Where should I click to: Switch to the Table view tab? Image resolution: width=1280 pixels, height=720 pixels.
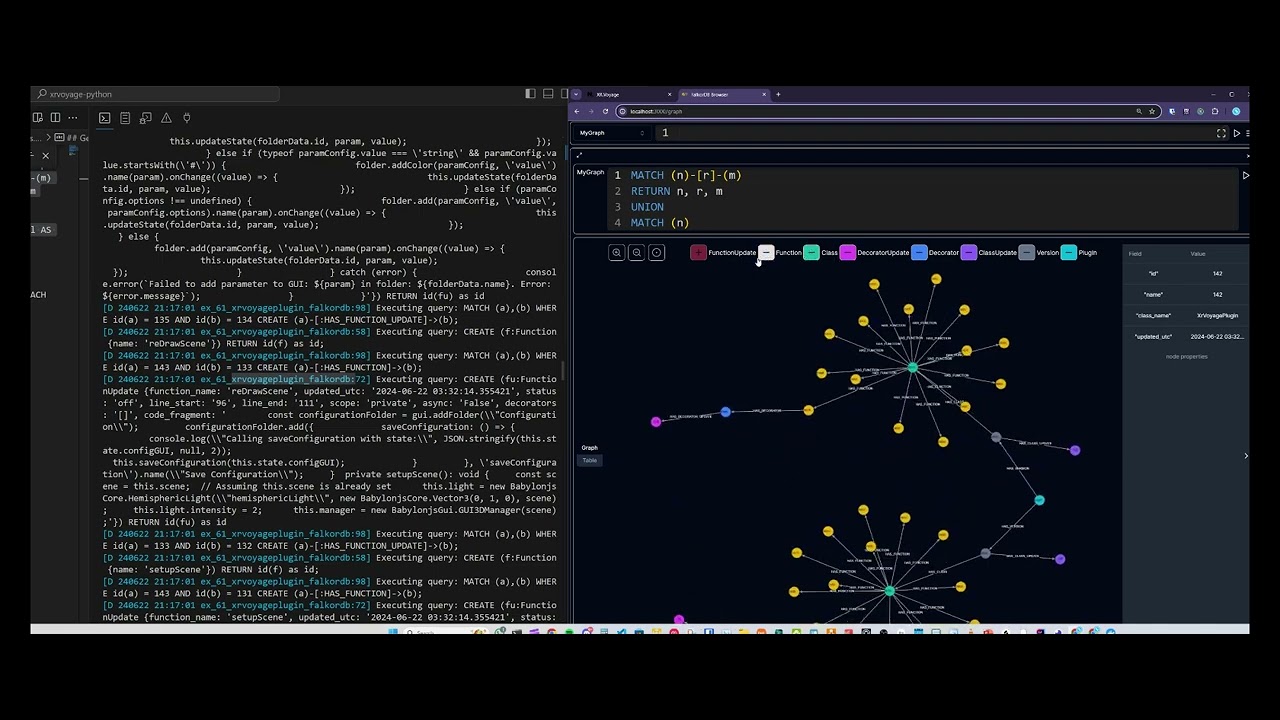pyautogui.click(x=590, y=460)
